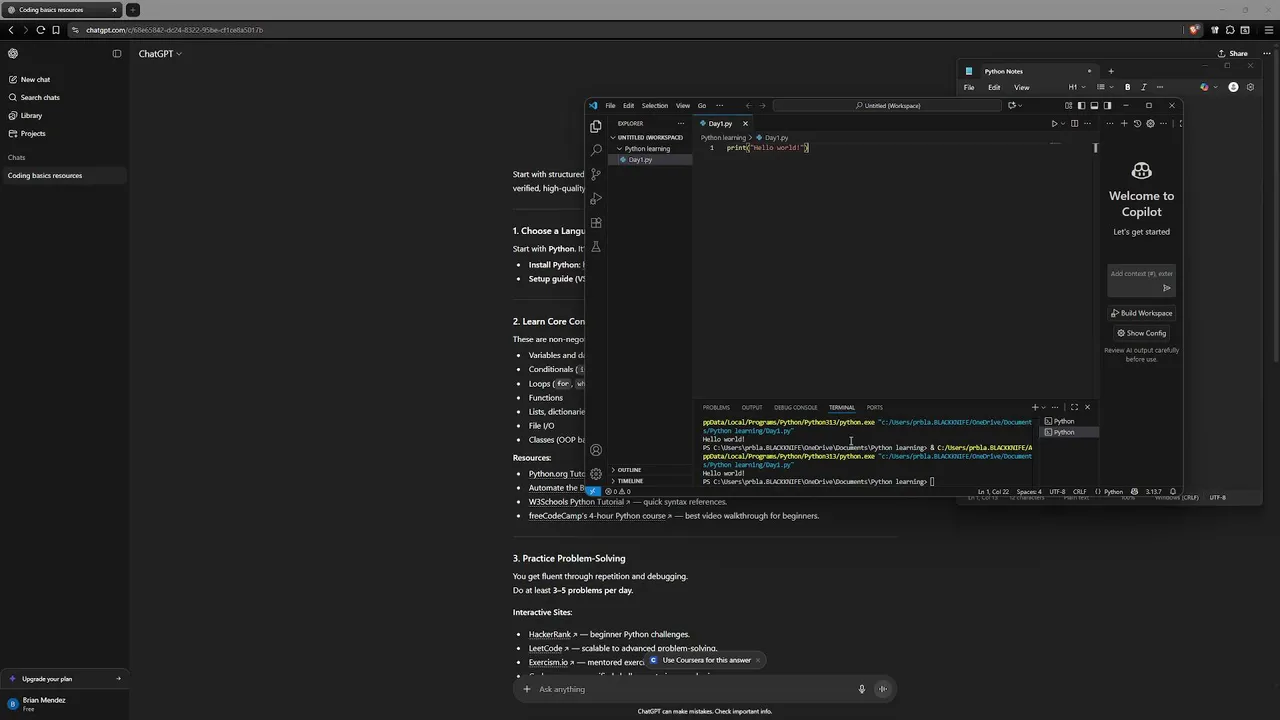The width and height of the screenshot is (1280, 720).
Task: Open the Testing flask icon in VS Code
Action: (x=596, y=247)
